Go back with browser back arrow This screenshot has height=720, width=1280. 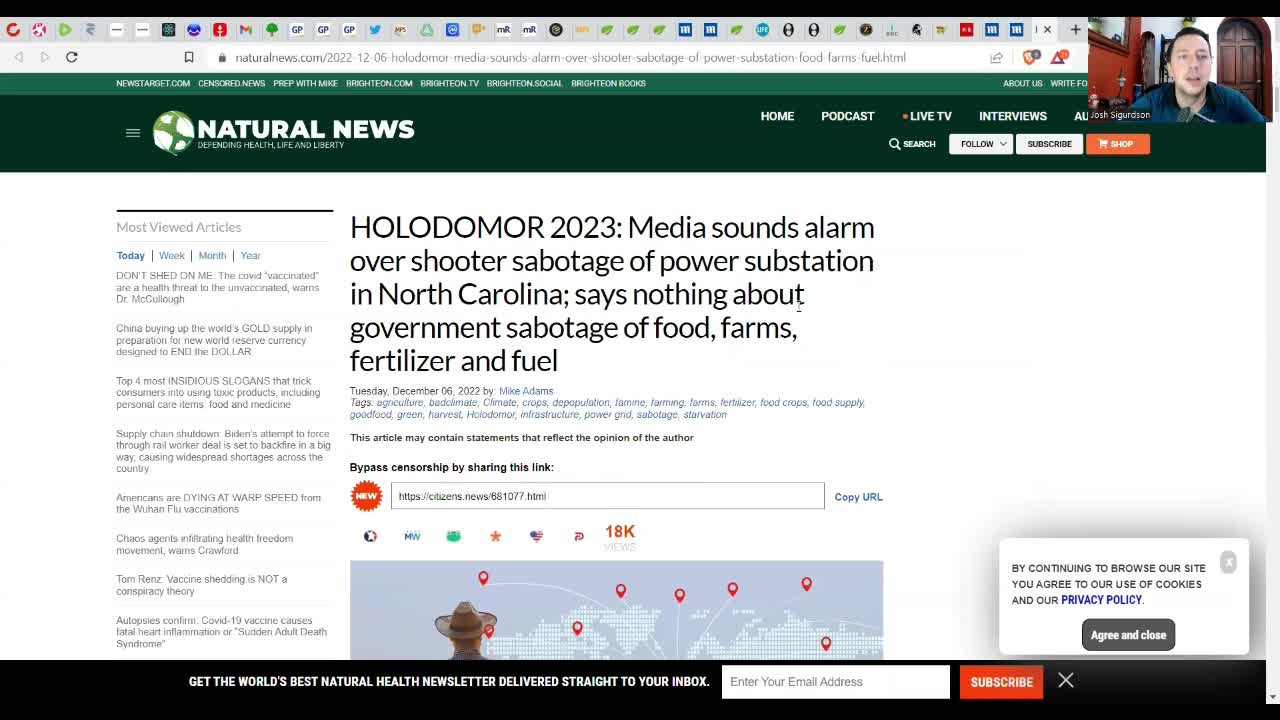pyautogui.click(x=19, y=57)
